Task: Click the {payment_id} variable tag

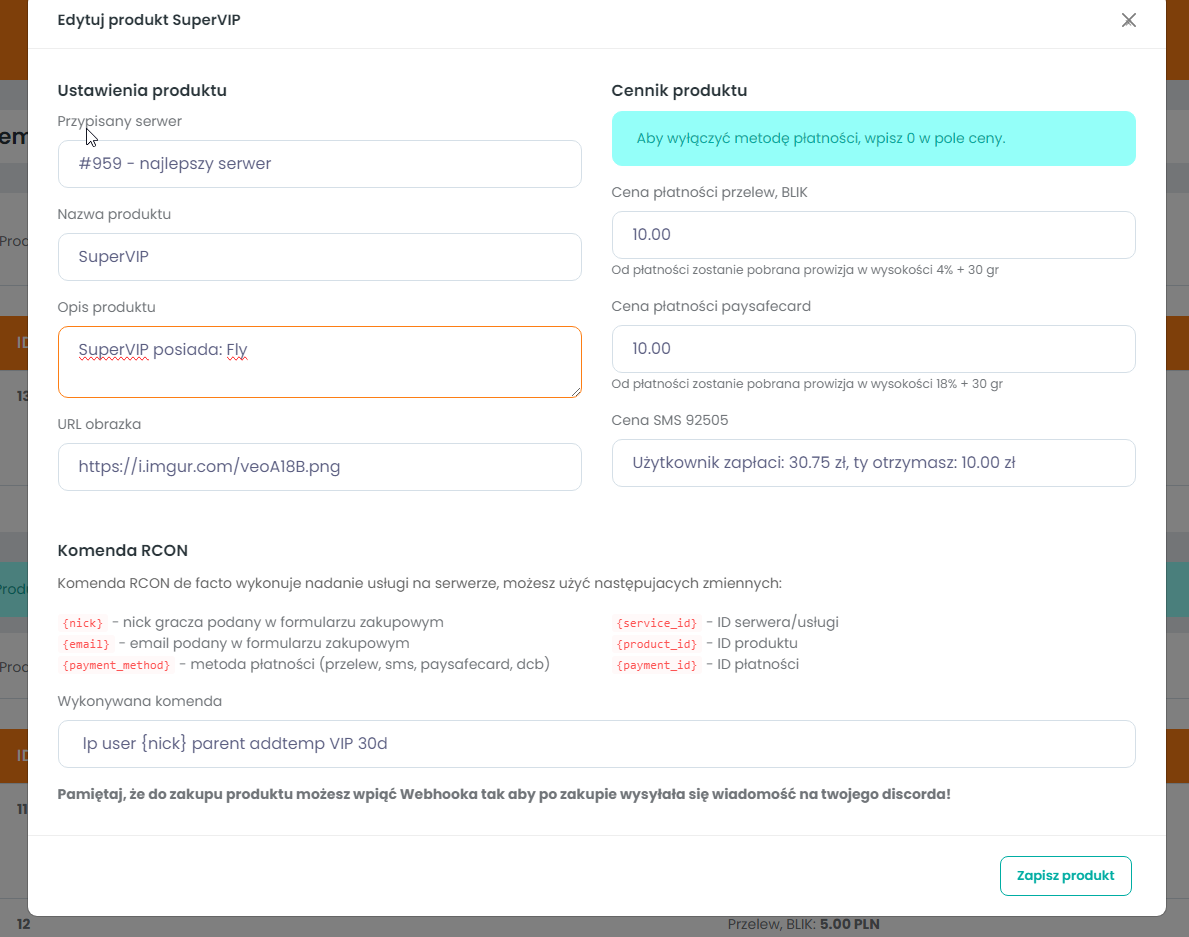Action: [657, 665]
